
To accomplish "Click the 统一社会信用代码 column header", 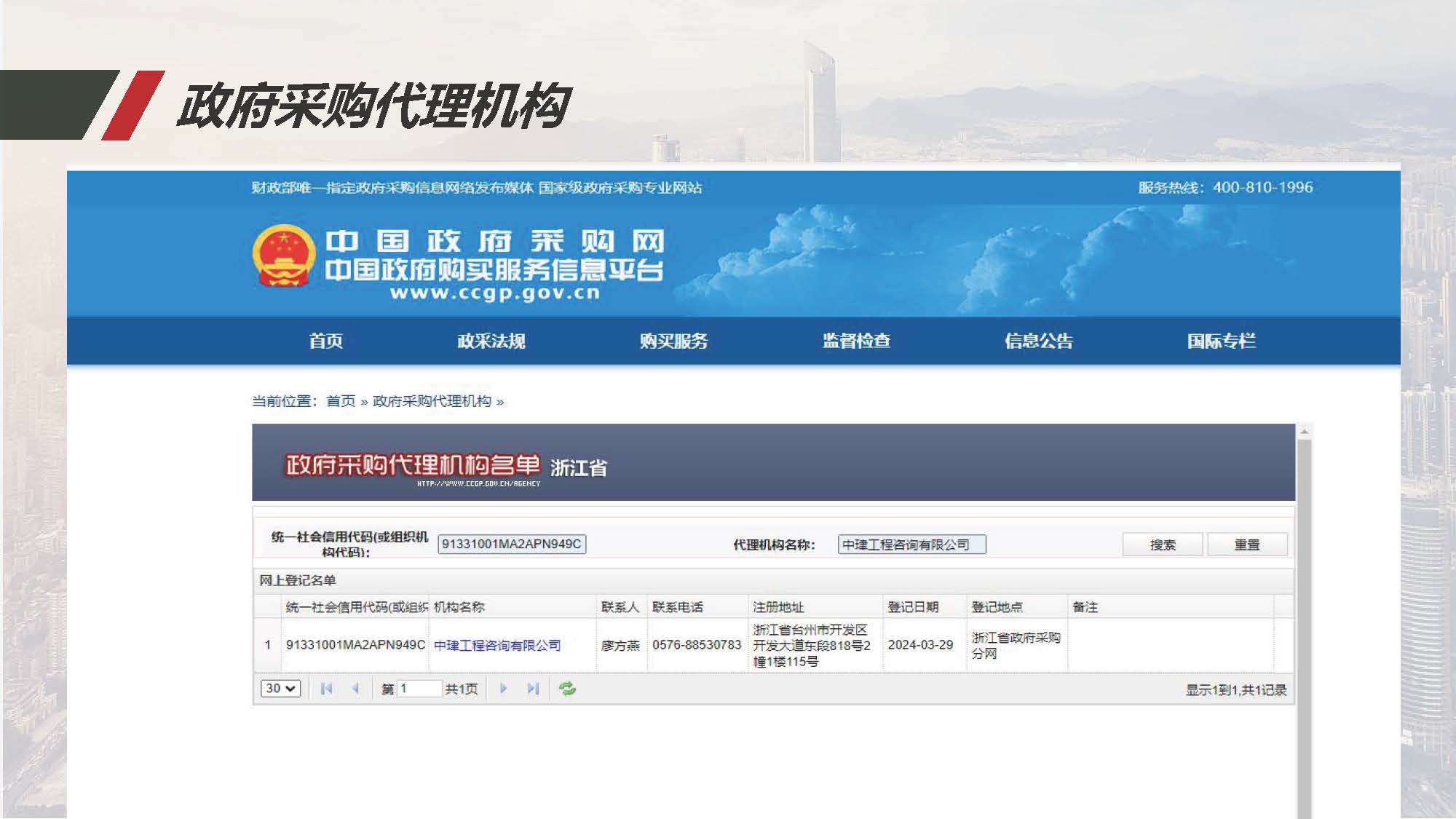I will point(355,607).
